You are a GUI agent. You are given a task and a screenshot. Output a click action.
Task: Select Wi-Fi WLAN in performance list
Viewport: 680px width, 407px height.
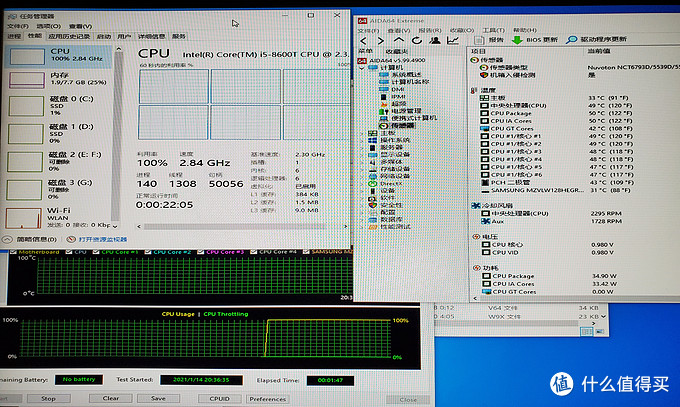click(59, 217)
